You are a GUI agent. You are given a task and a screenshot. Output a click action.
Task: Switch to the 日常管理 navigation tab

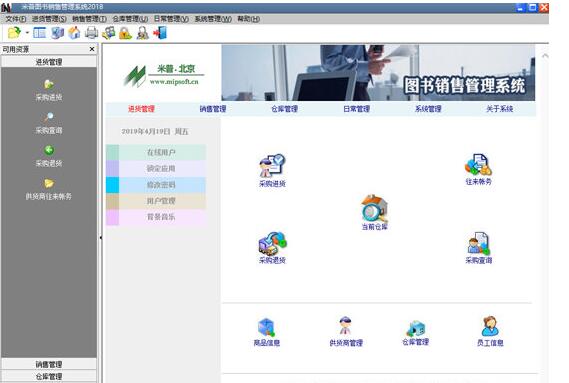click(356, 109)
